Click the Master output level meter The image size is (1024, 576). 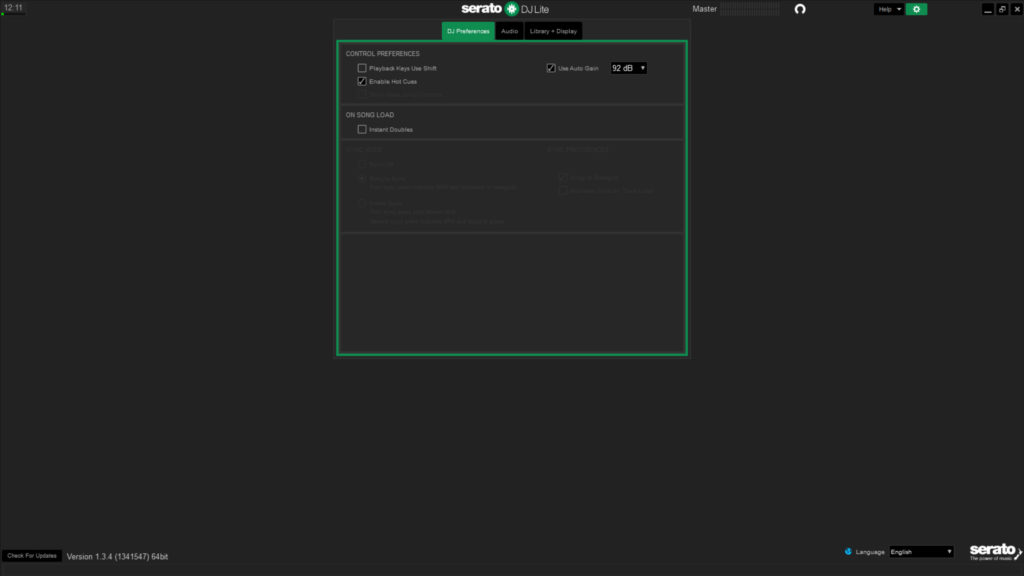coord(752,9)
